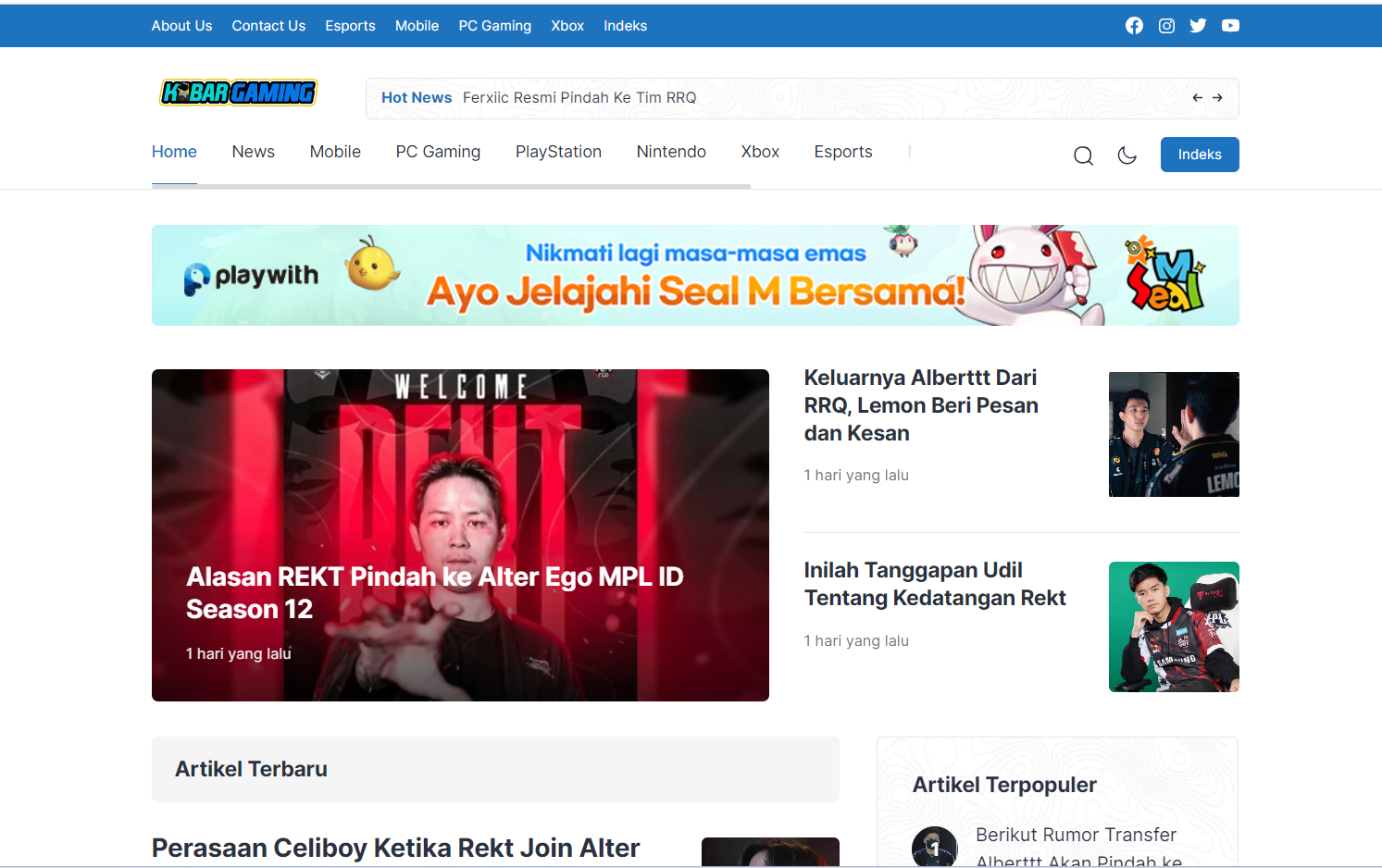Select the News tab in main navigation
Screen dimensions: 1382x868
[x=253, y=152]
